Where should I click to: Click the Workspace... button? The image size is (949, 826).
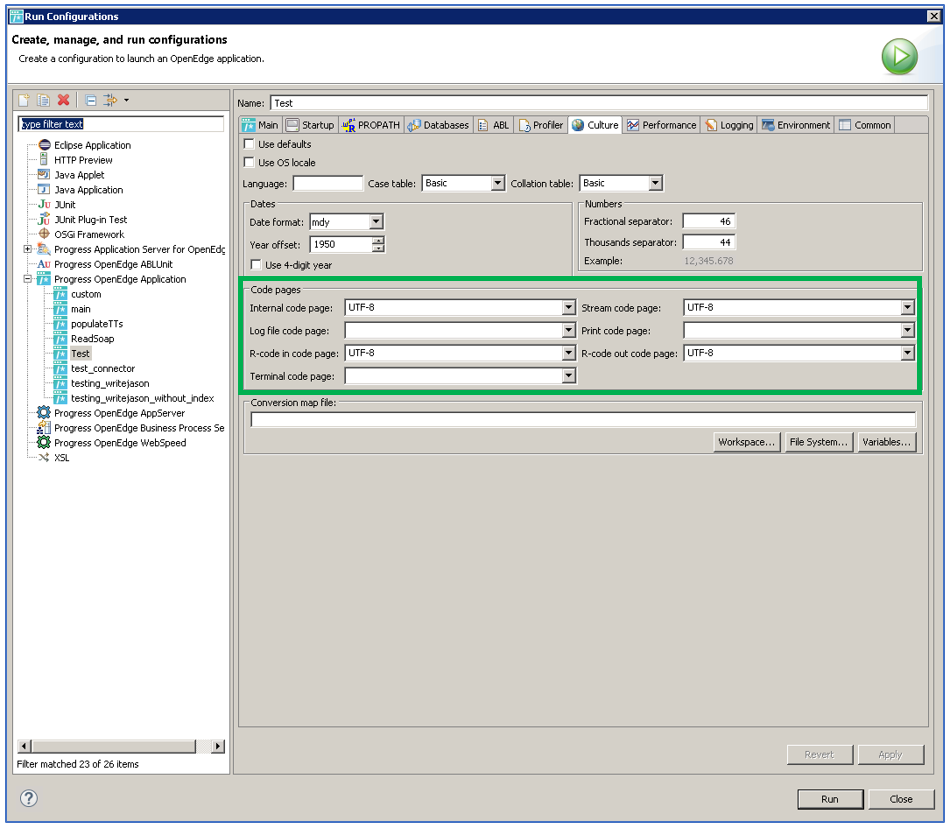tap(746, 442)
